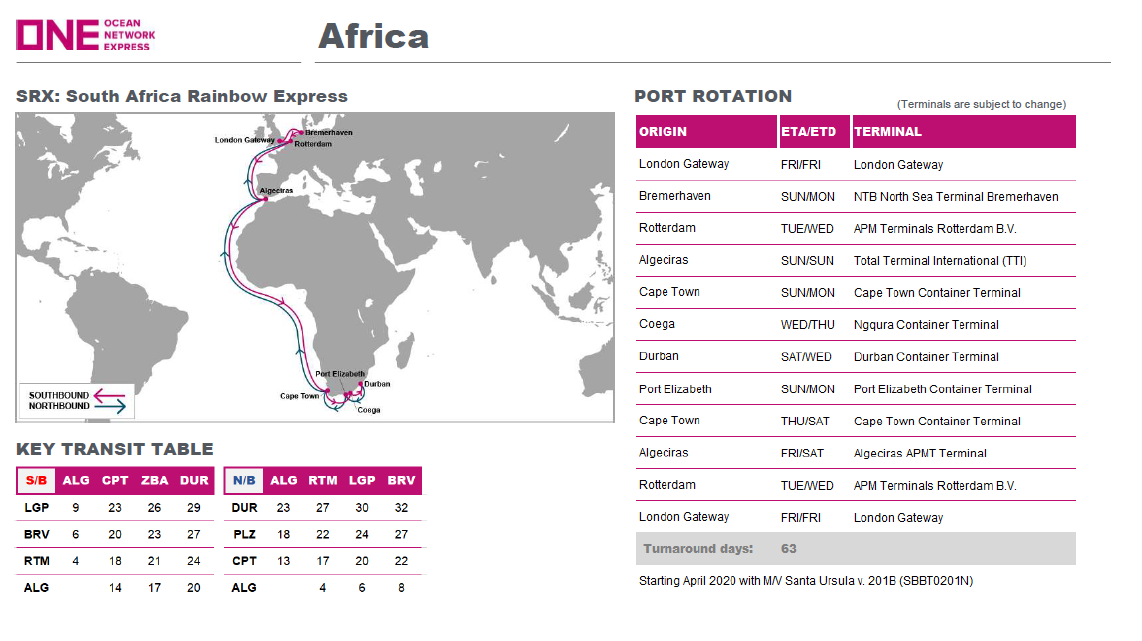
Task: Click the 'Algeciras' label on the map
Action: pos(277,191)
